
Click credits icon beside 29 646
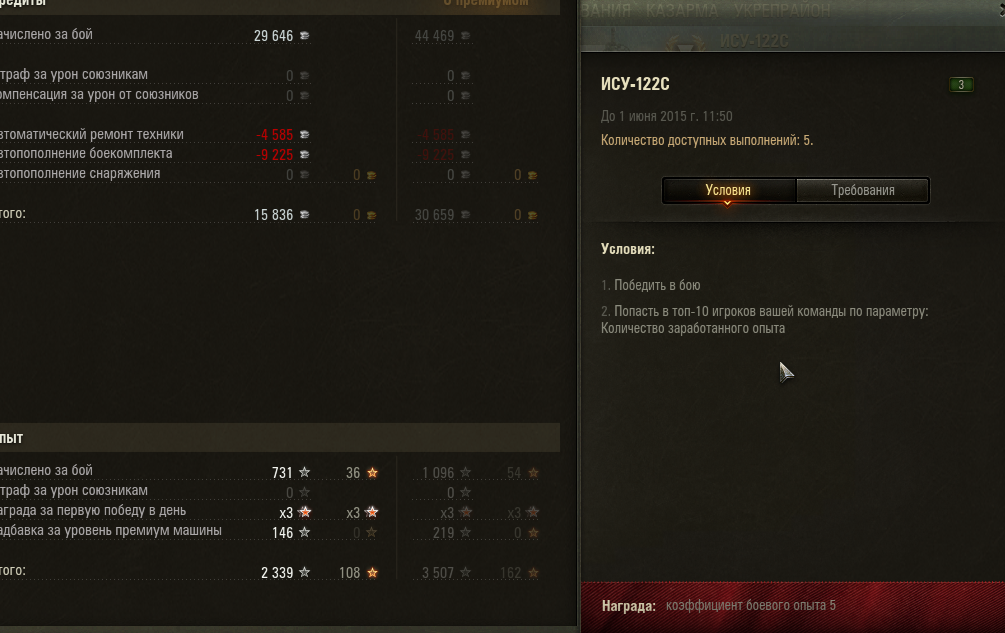pyautogui.click(x=305, y=36)
